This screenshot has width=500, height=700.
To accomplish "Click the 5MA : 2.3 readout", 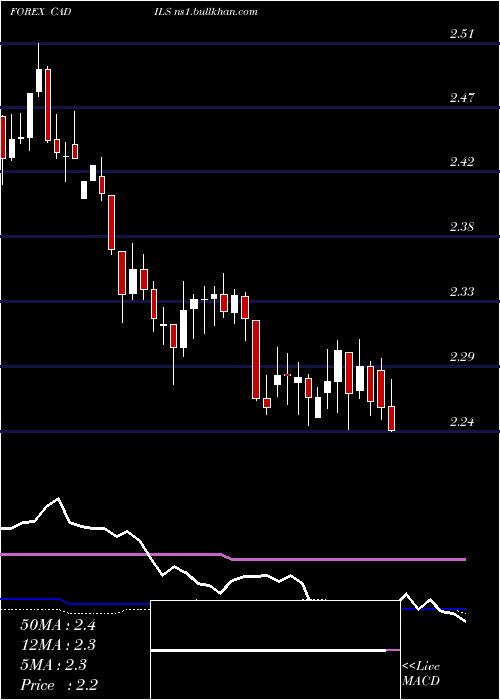I will pyautogui.click(x=53, y=665).
